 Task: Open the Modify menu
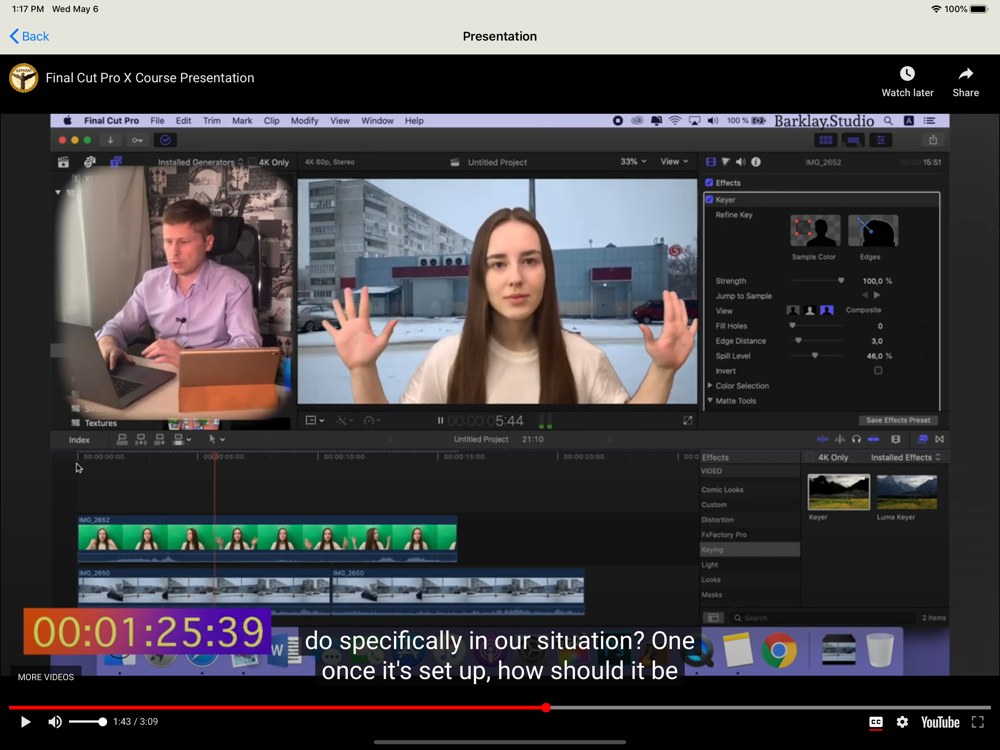[304, 121]
